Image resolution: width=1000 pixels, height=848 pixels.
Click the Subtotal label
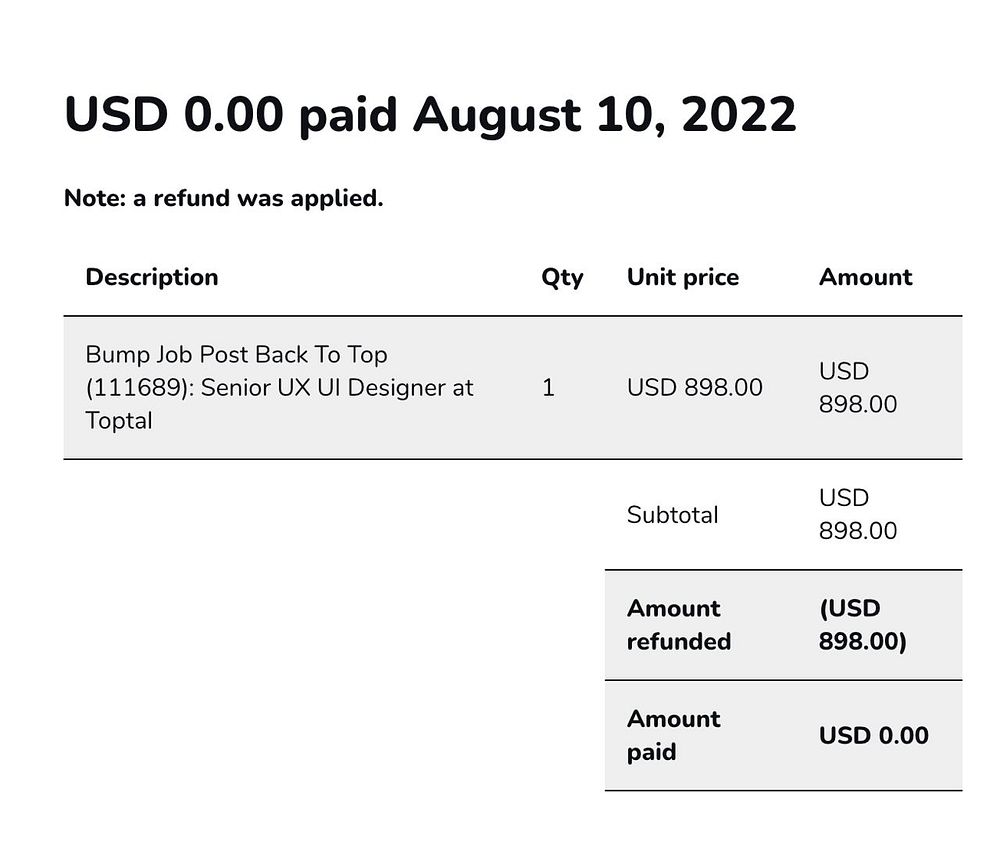(672, 515)
